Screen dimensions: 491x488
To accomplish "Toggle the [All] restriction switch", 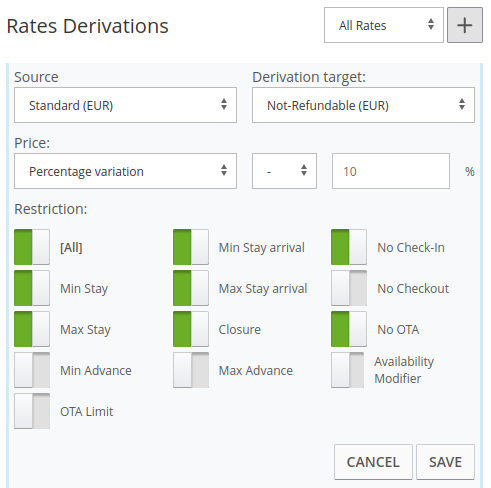I will pyautogui.click(x=32, y=247).
